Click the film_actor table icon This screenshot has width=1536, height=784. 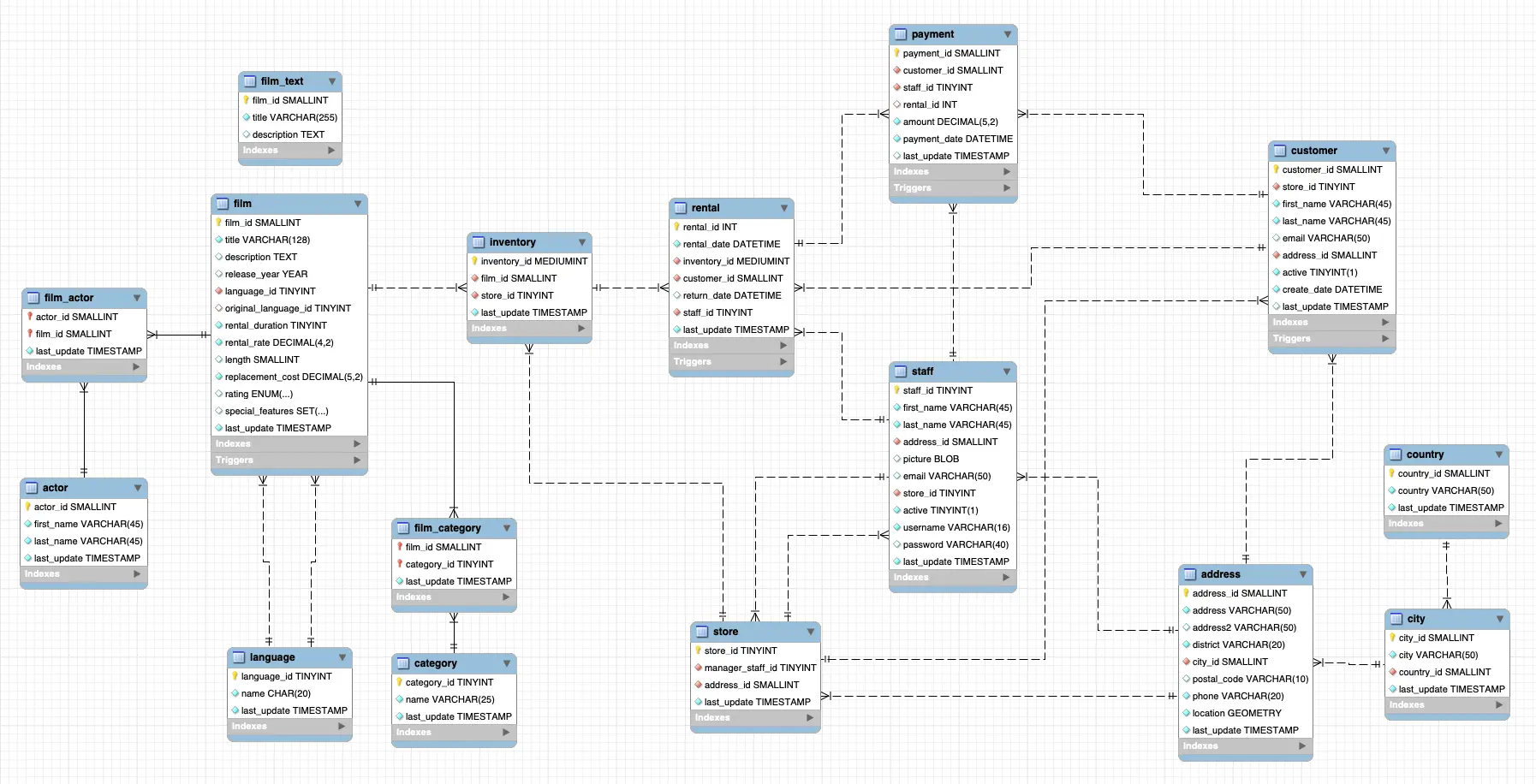[33, 298]
